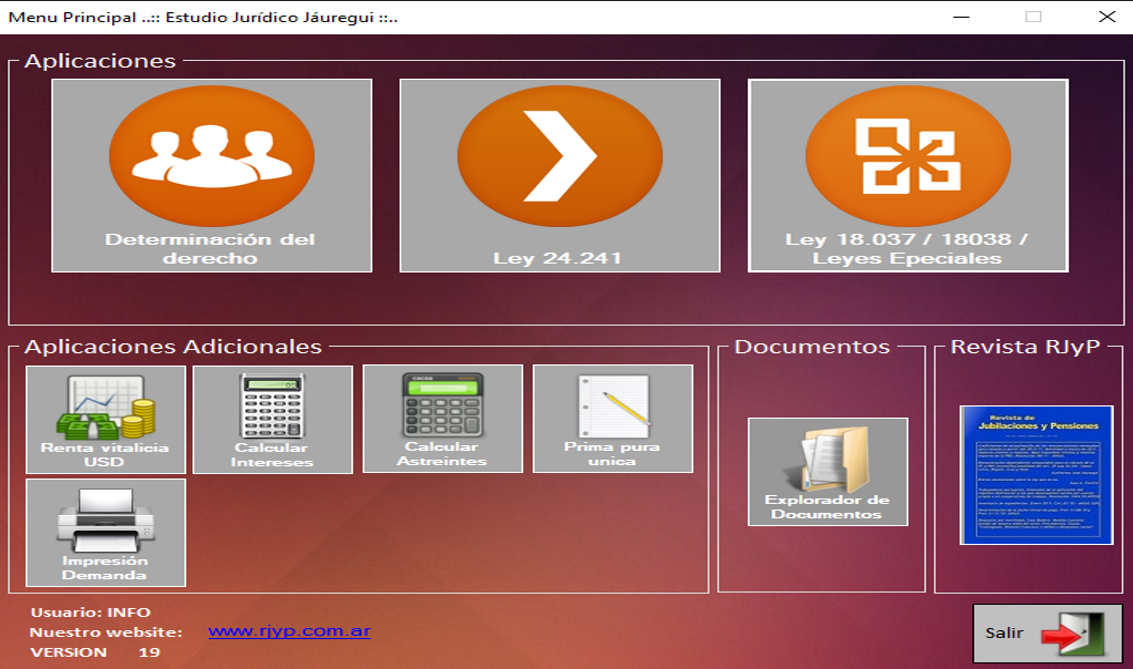Screen dimensions: 1133x669
Task: Open the Calcular Astreintes calculator
Action: (x=442, y=419)
